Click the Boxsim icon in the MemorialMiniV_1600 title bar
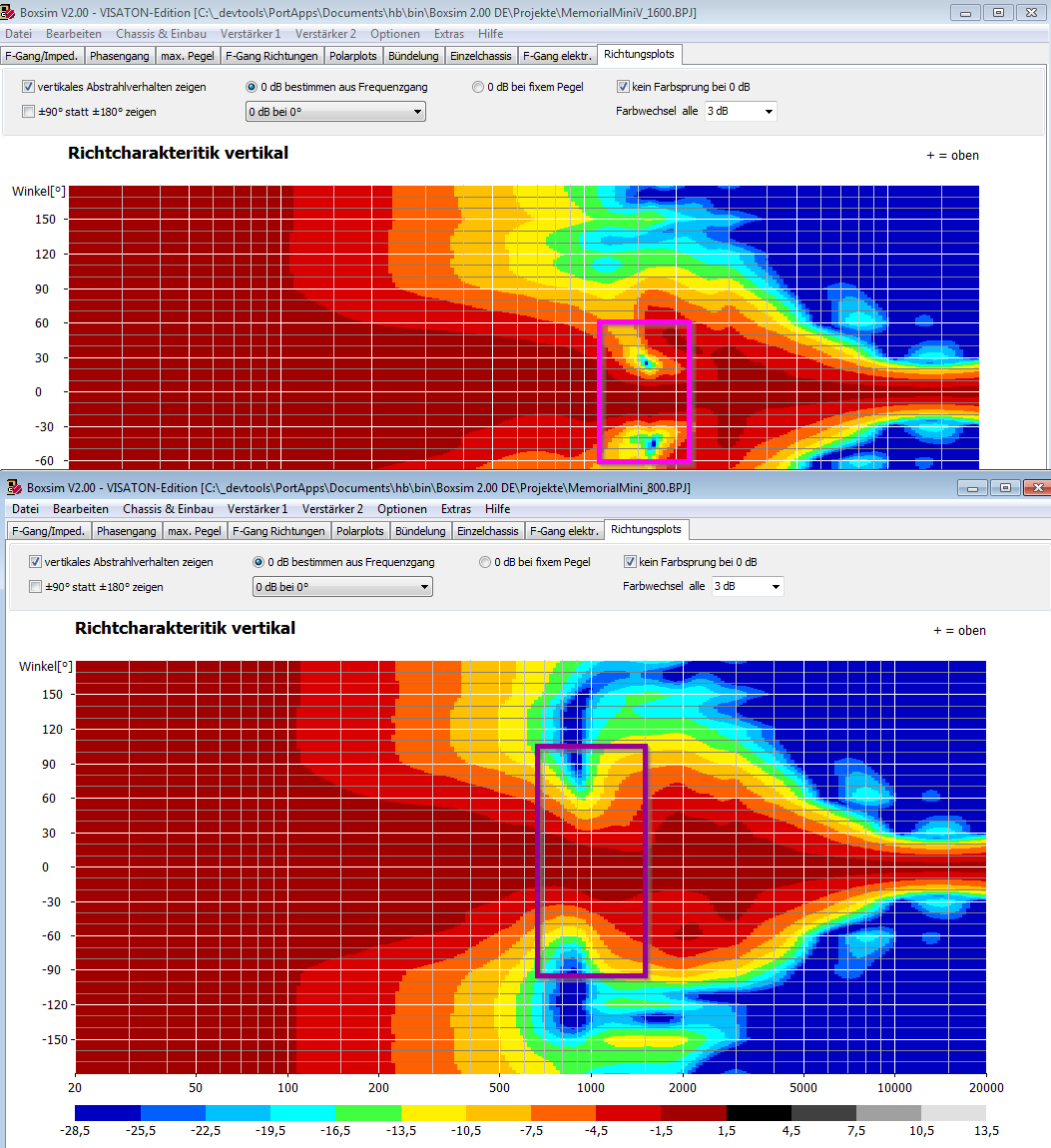 tap(11, 12)
